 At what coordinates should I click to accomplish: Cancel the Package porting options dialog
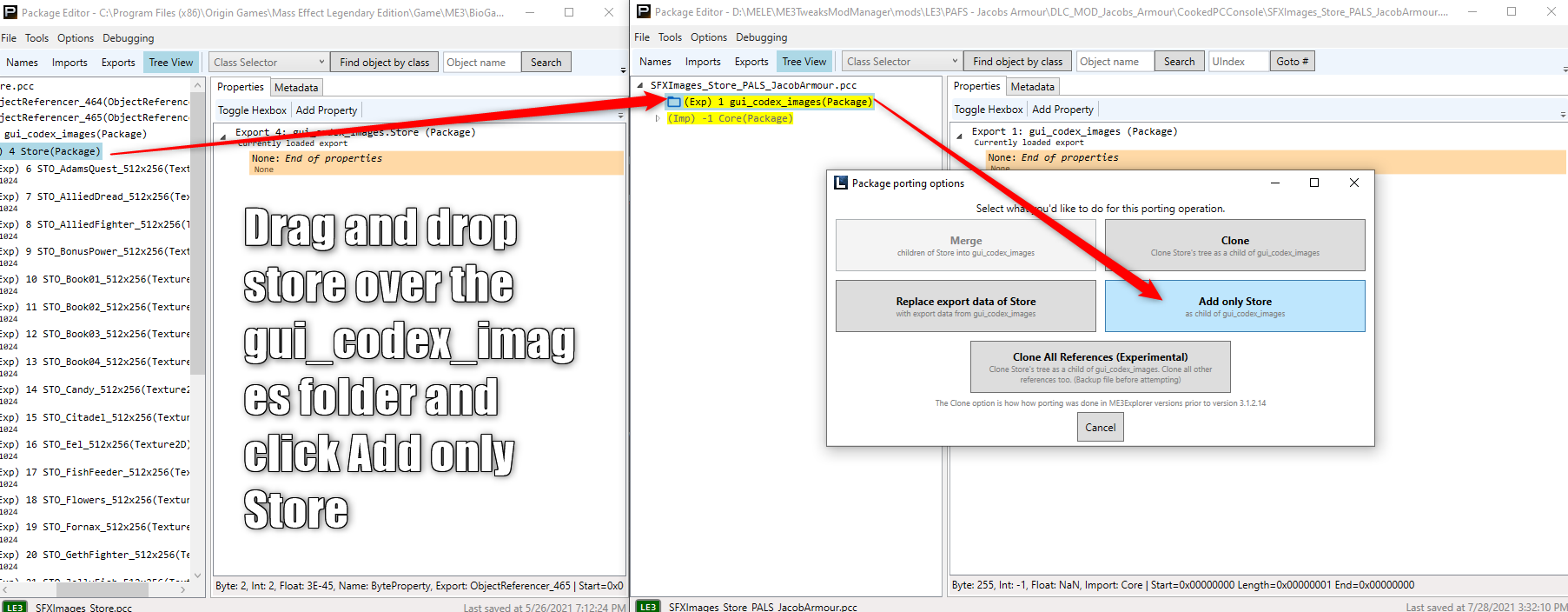tap(1101, 427)
